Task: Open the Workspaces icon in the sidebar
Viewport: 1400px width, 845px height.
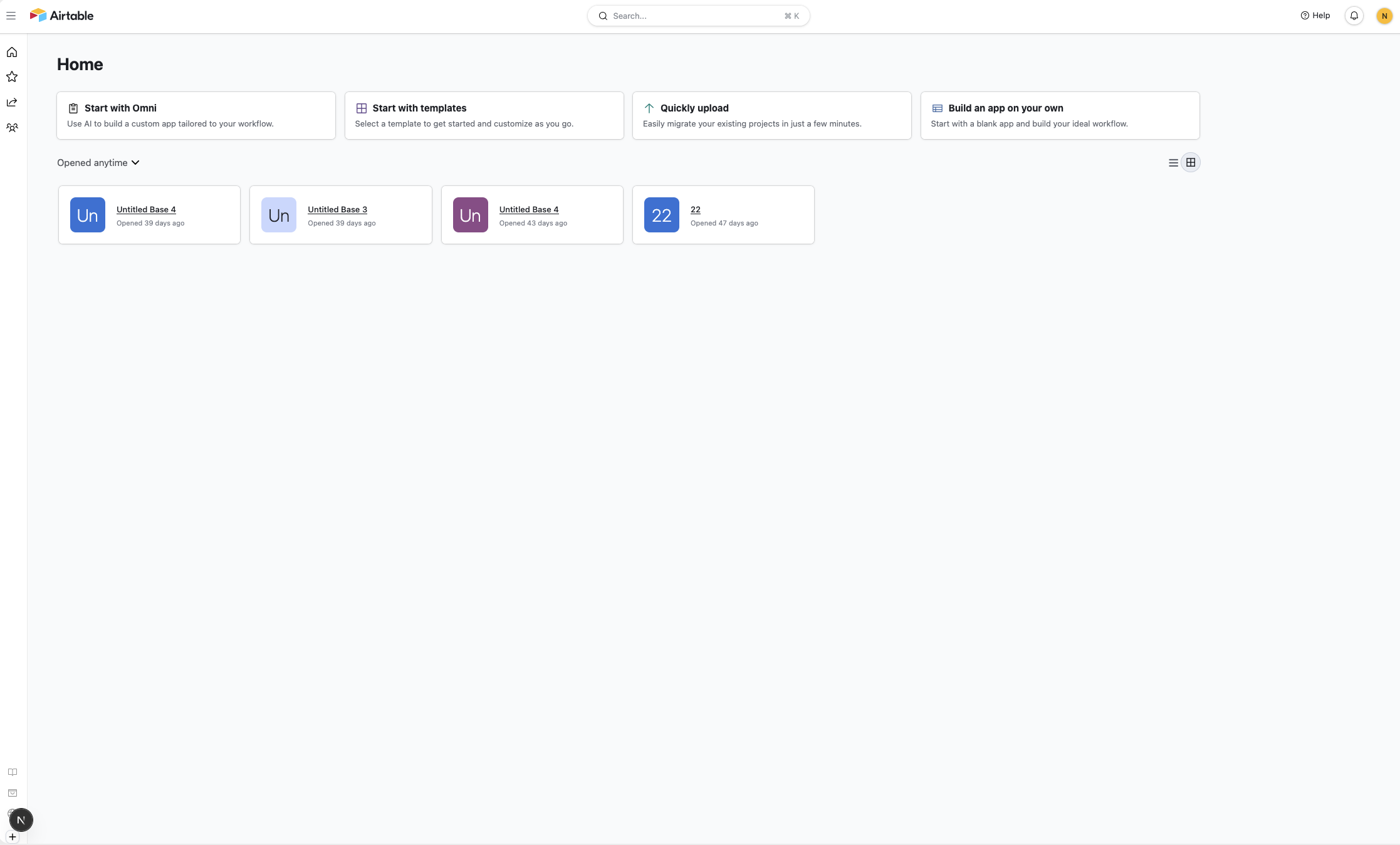Action: 12,127
